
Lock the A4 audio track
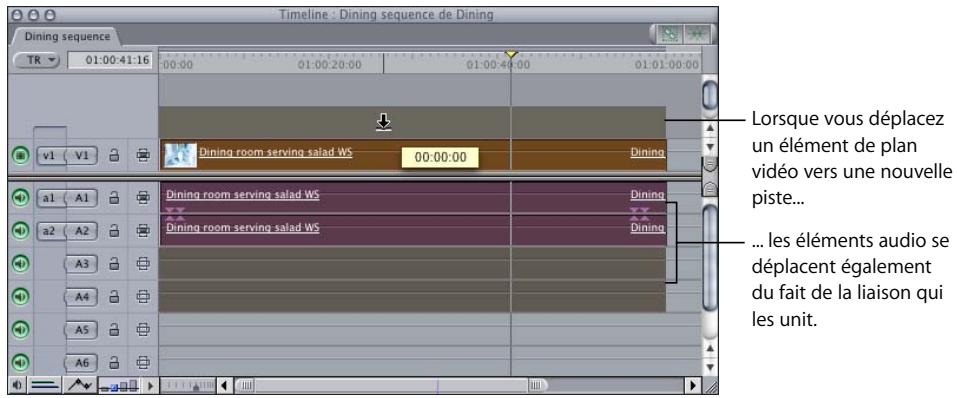114,297
